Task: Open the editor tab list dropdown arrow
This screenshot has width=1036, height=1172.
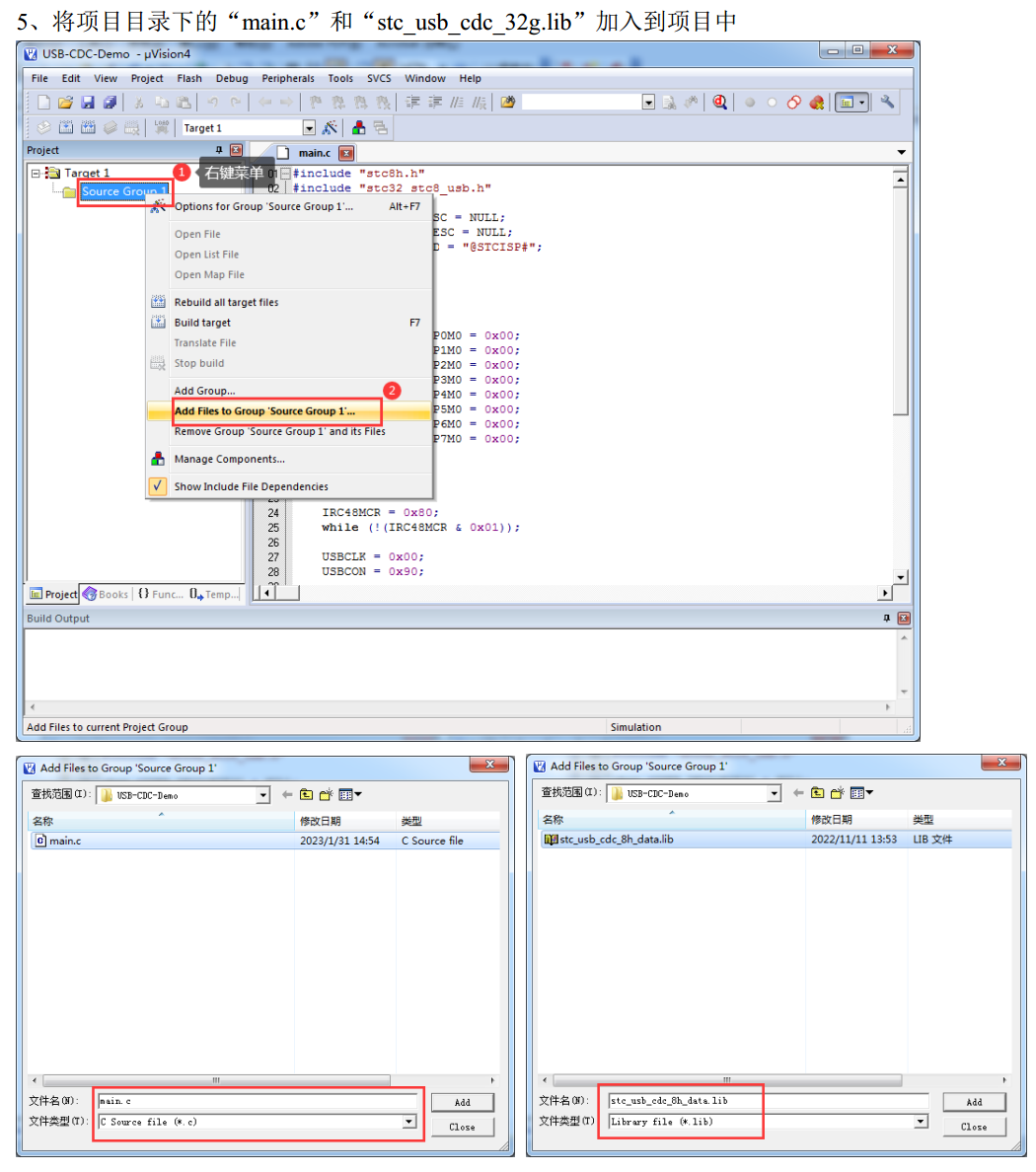Action: pos(902,153)
